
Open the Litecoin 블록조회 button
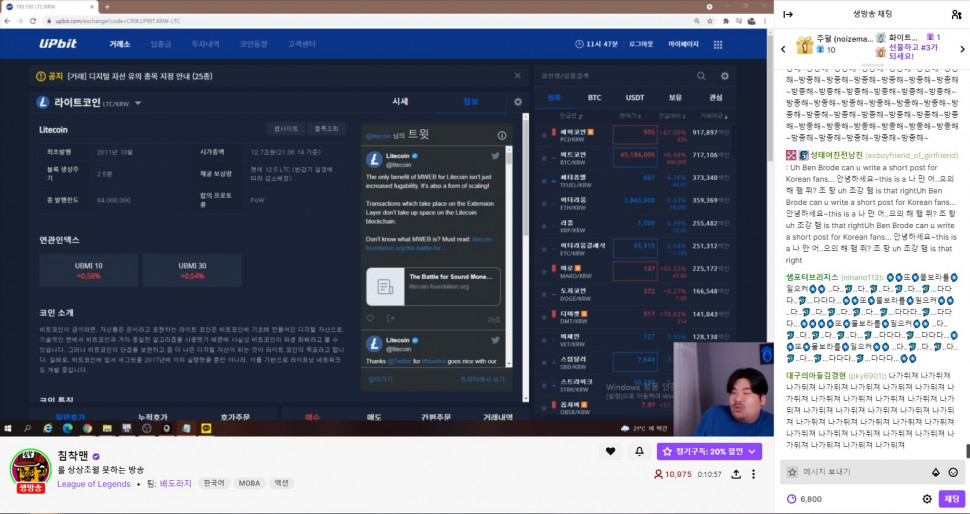[327, 129]
